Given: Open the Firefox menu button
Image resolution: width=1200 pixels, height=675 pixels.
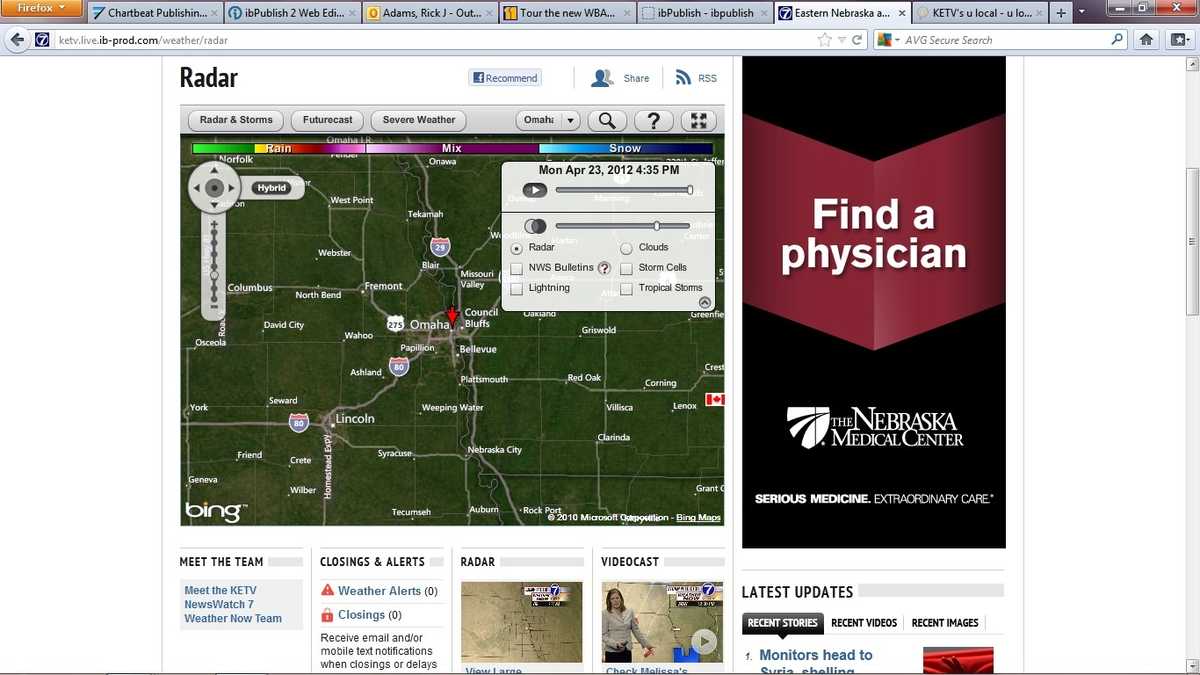Looking at the screenshot, I should 40,7.
